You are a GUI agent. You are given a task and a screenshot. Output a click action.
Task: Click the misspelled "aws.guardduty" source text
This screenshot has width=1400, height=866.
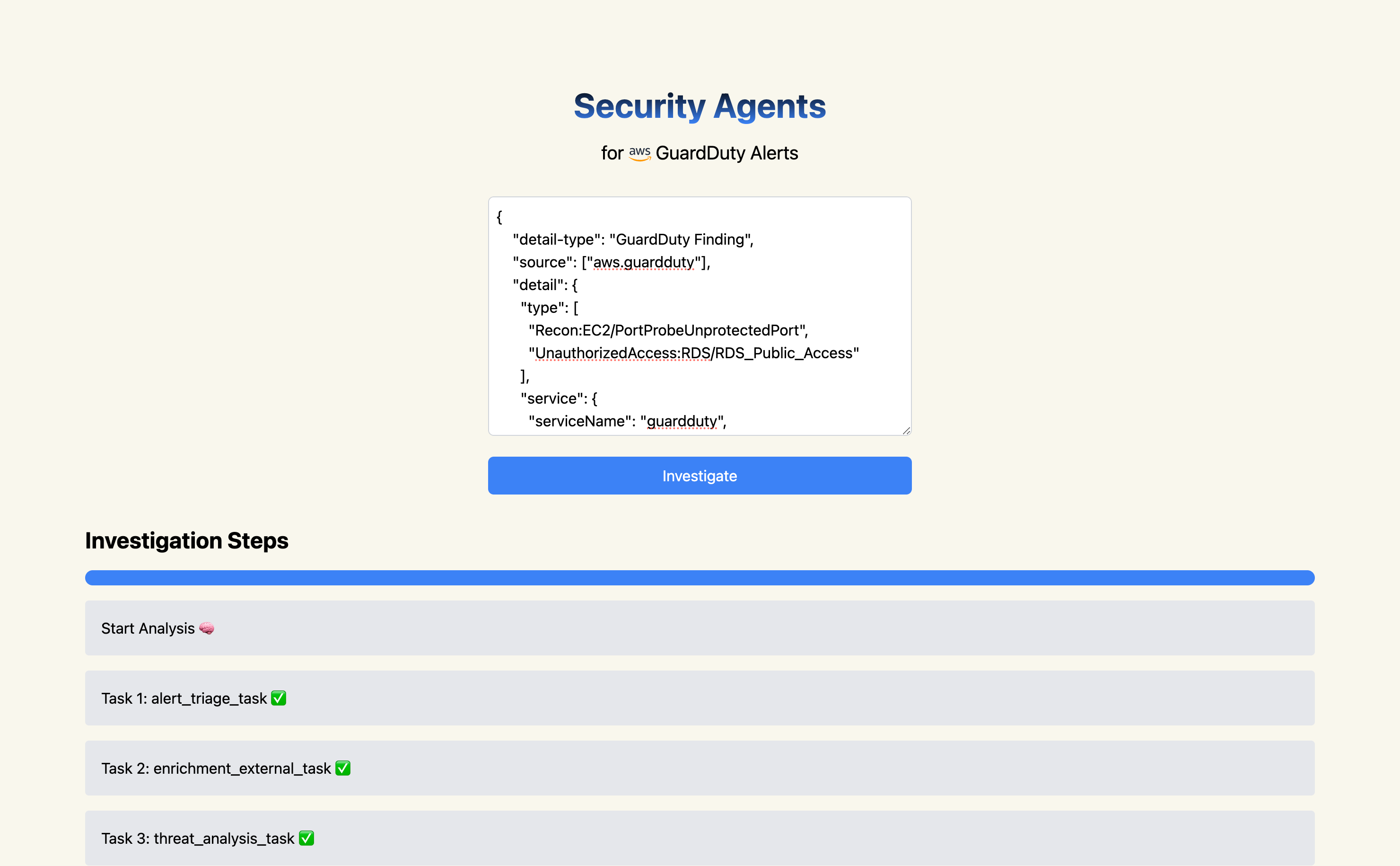coord(643,262)
